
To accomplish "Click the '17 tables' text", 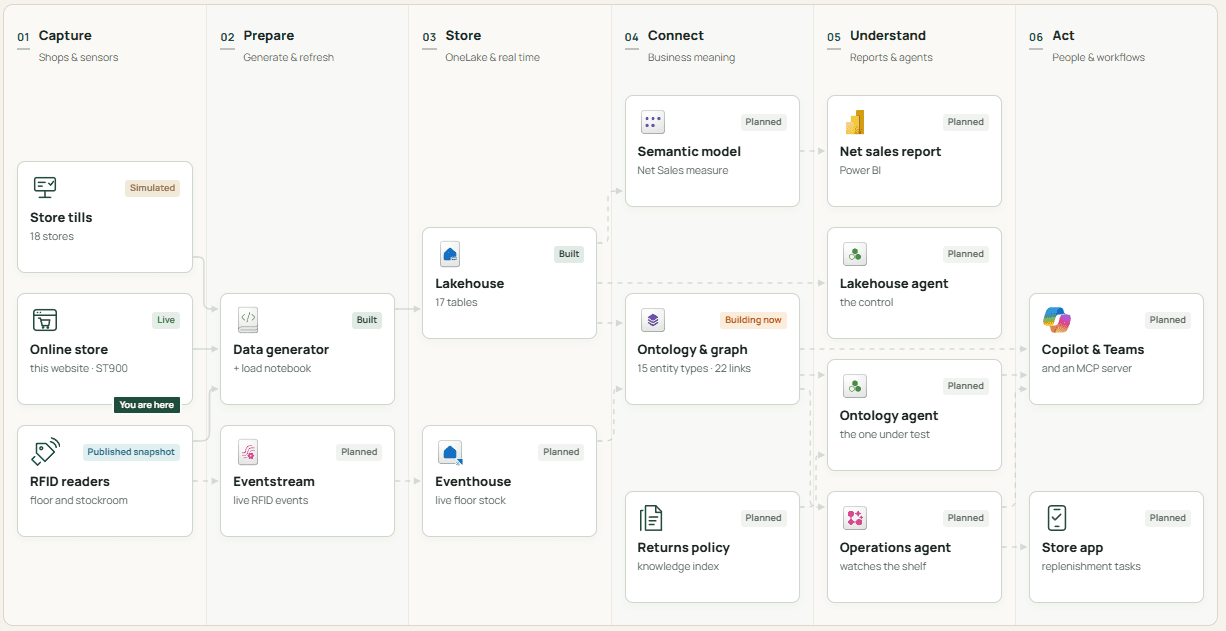I will click(456, 303).
